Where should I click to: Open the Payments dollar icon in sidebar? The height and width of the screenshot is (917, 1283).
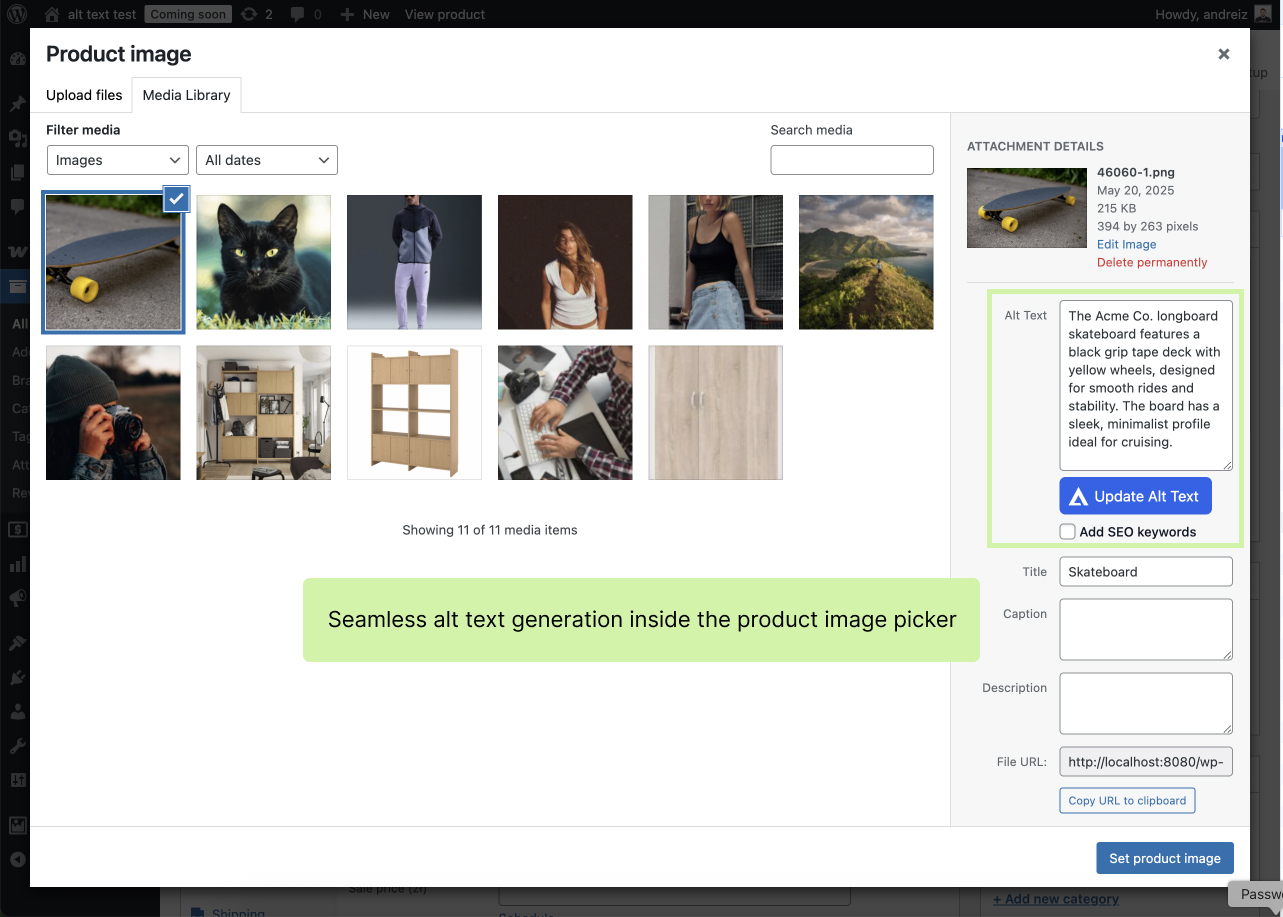pos(17,529)
